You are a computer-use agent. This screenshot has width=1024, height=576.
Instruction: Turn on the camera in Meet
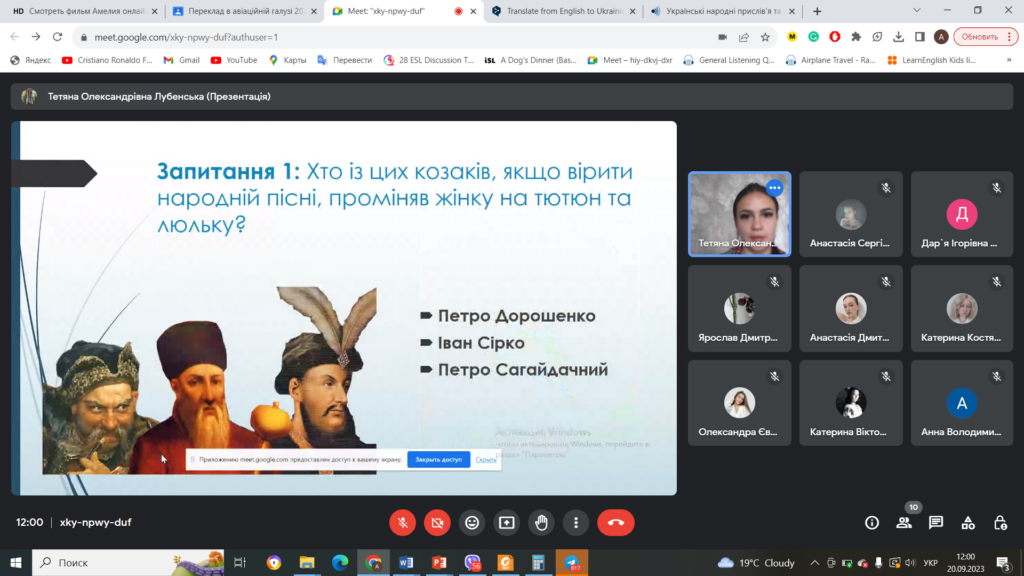(x=437, y=522)
